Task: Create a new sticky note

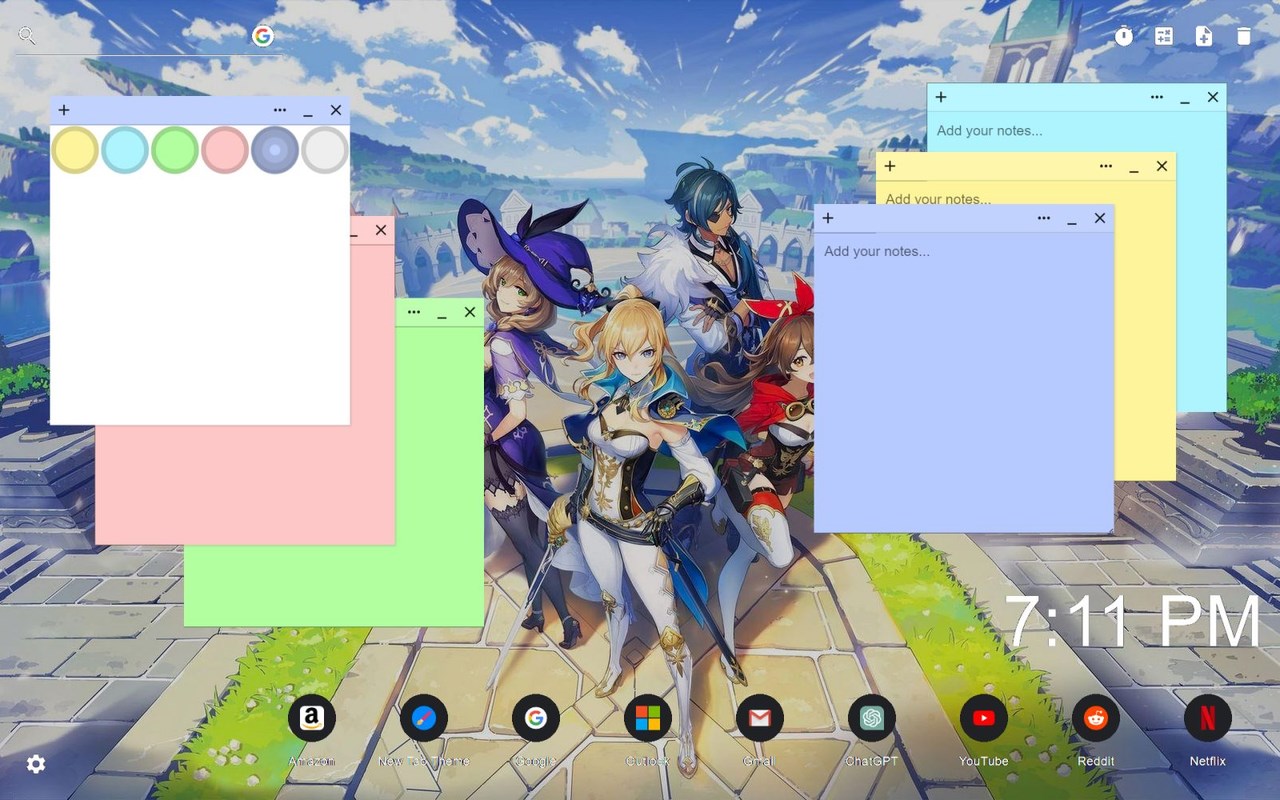Action: [1204, 36]
